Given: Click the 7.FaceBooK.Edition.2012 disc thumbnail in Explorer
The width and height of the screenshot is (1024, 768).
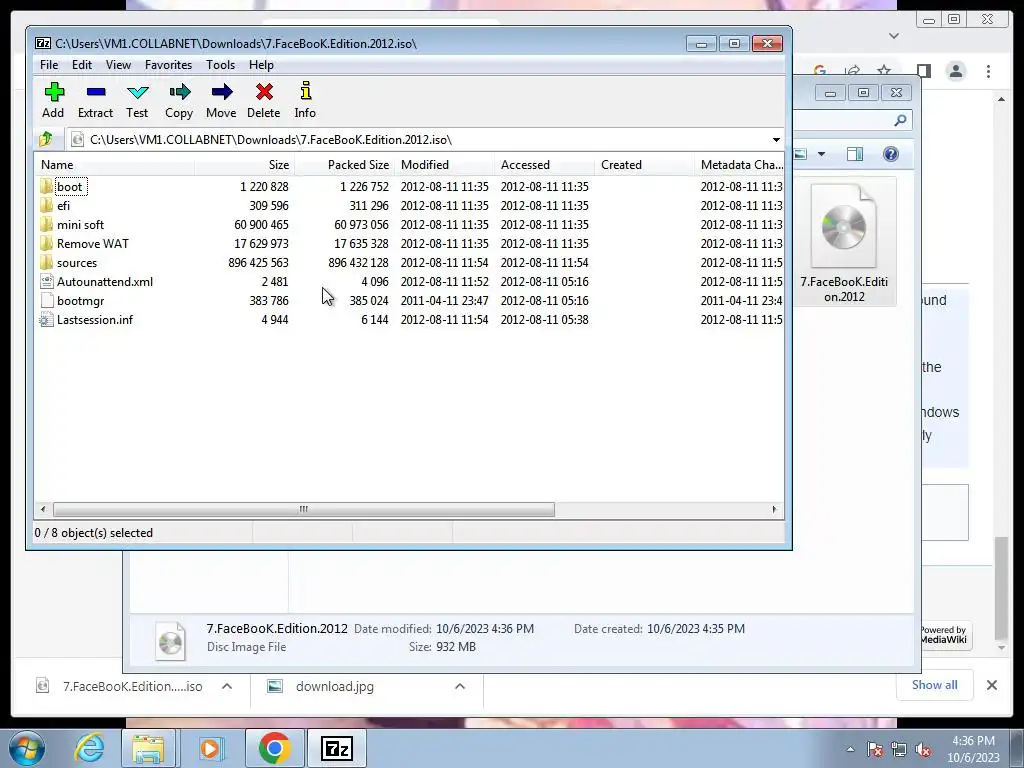Looking at the screenshot, I should pyautogui.click(x=844, y=226).
